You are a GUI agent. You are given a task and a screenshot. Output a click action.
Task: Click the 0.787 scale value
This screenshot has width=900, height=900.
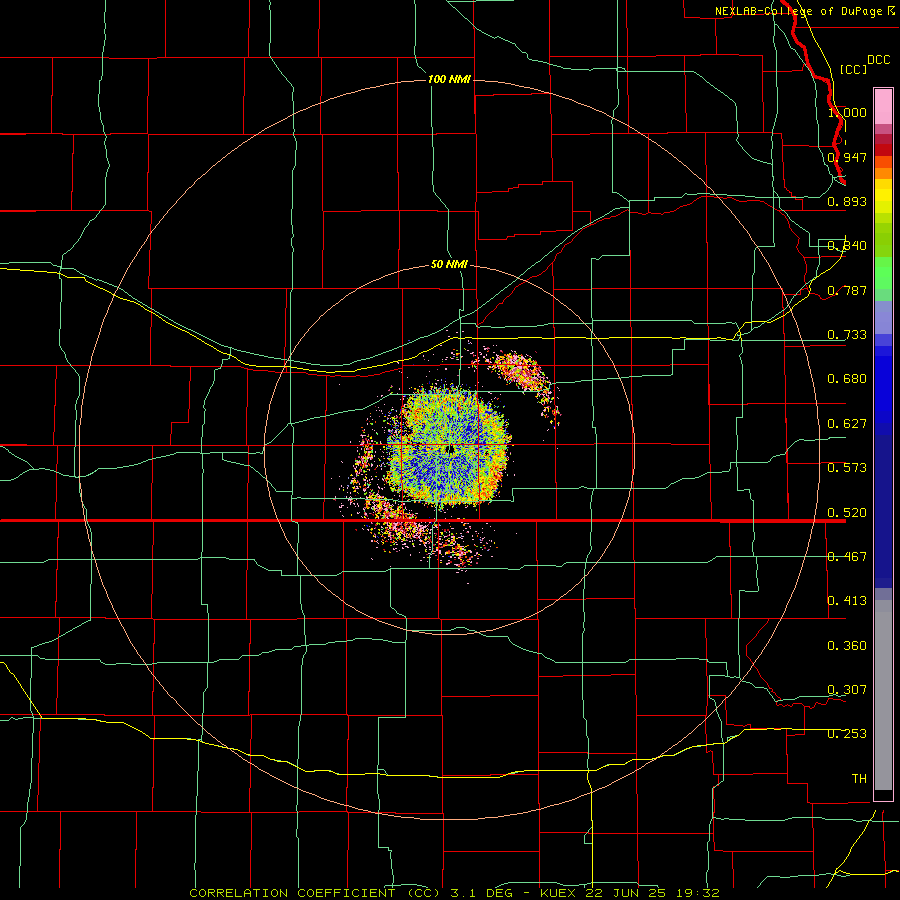pos(847,290)
